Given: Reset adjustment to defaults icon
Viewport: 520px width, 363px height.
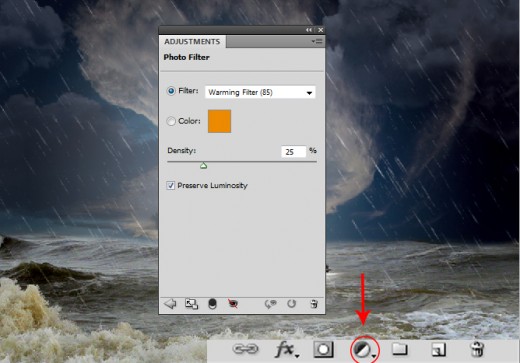Looking at the screenshot, I should (x=291, y=304).
